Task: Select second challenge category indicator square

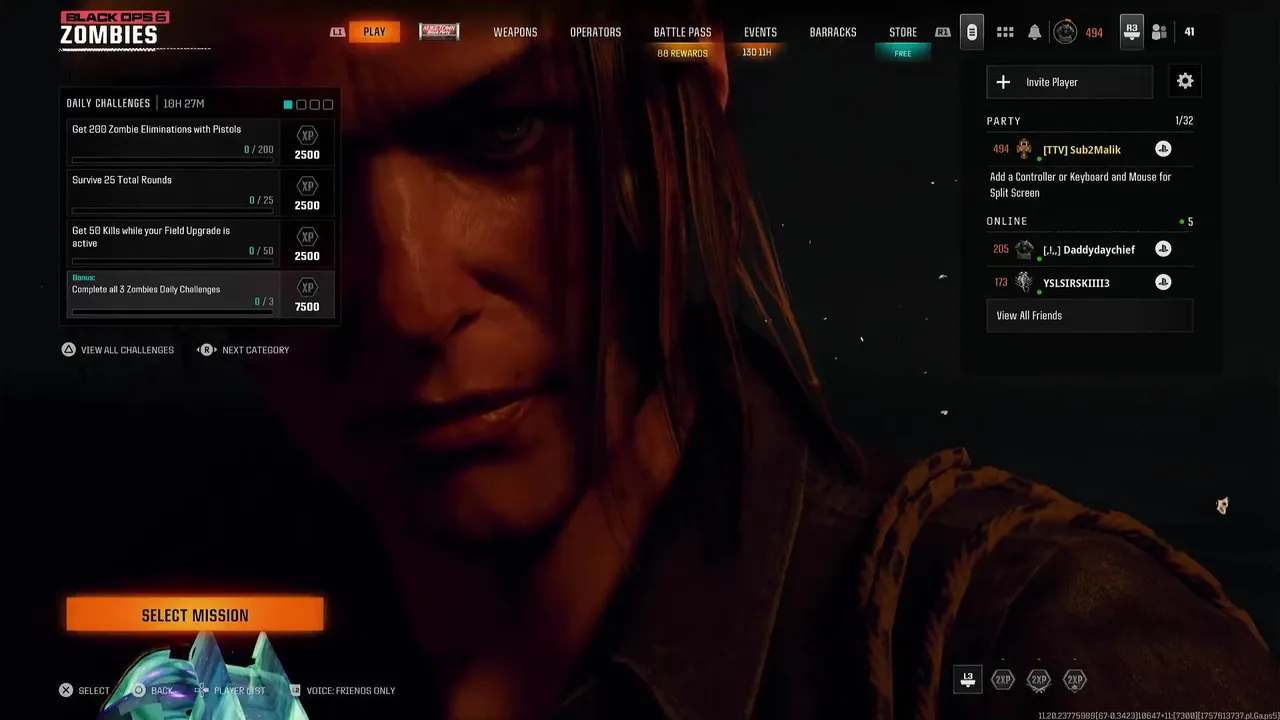Action: [x=301, y=104]
